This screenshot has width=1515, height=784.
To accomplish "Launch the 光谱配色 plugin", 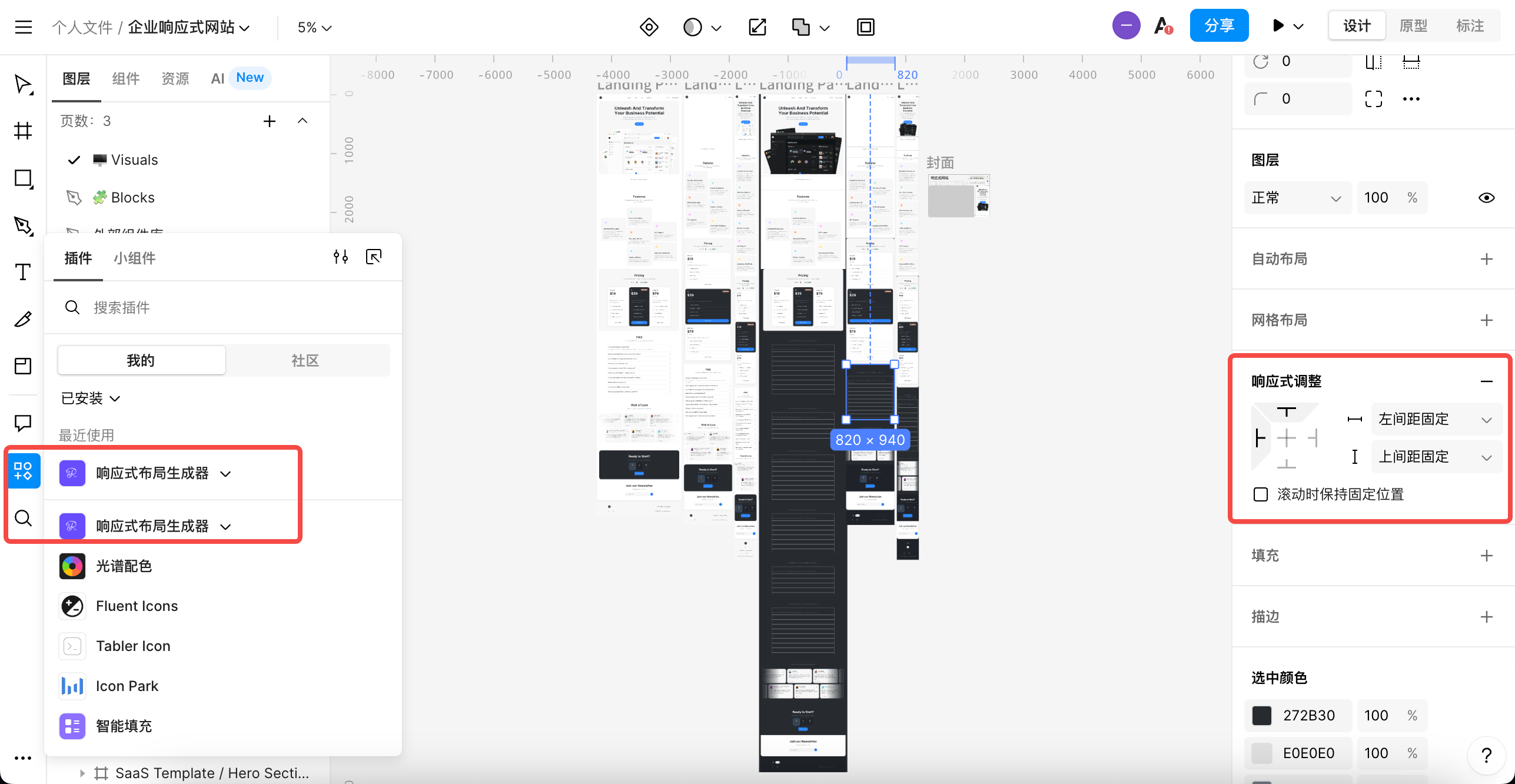I will click(x=106, y=566).
